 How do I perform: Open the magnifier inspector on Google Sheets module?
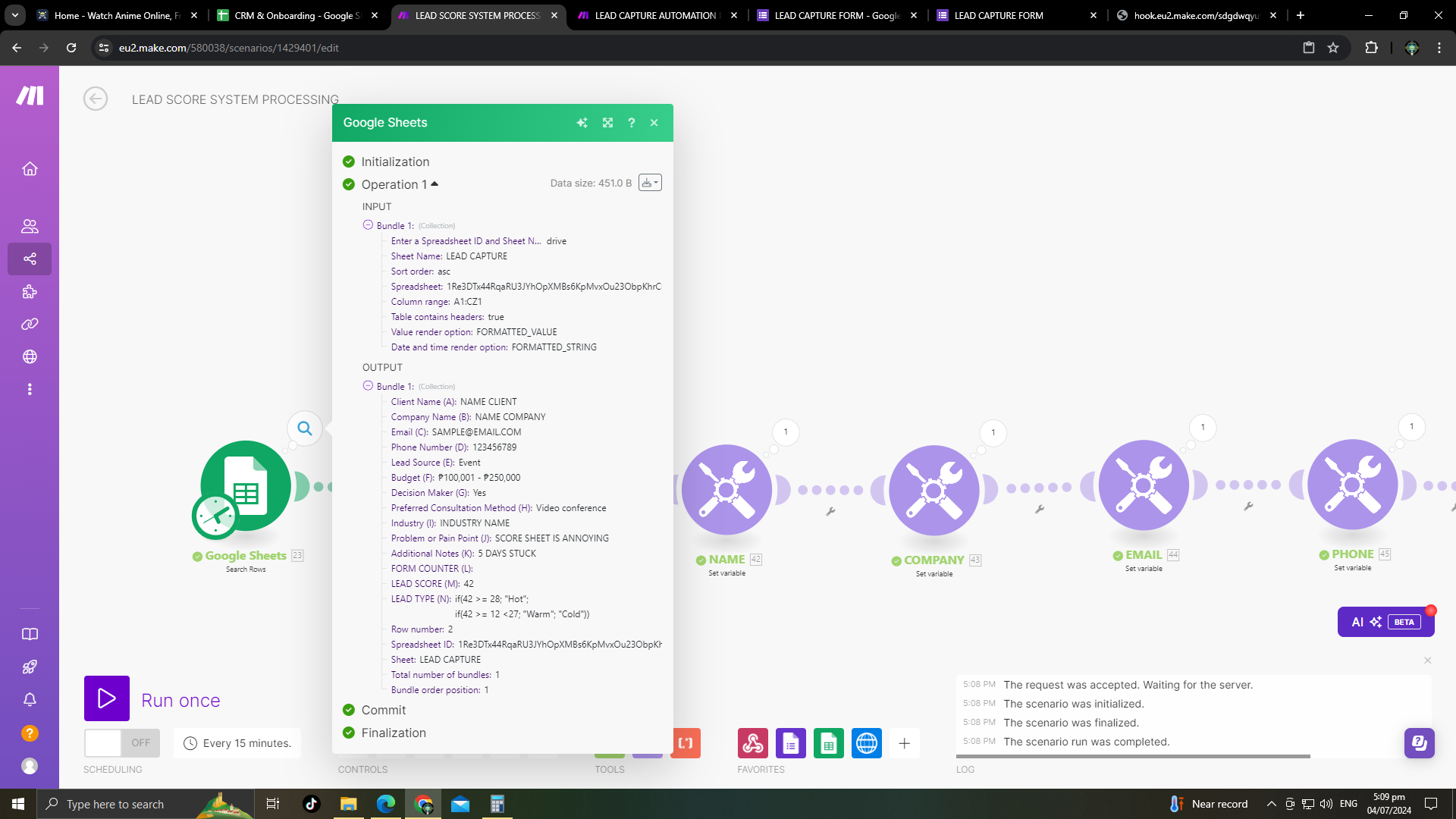[x=305, y=428]
